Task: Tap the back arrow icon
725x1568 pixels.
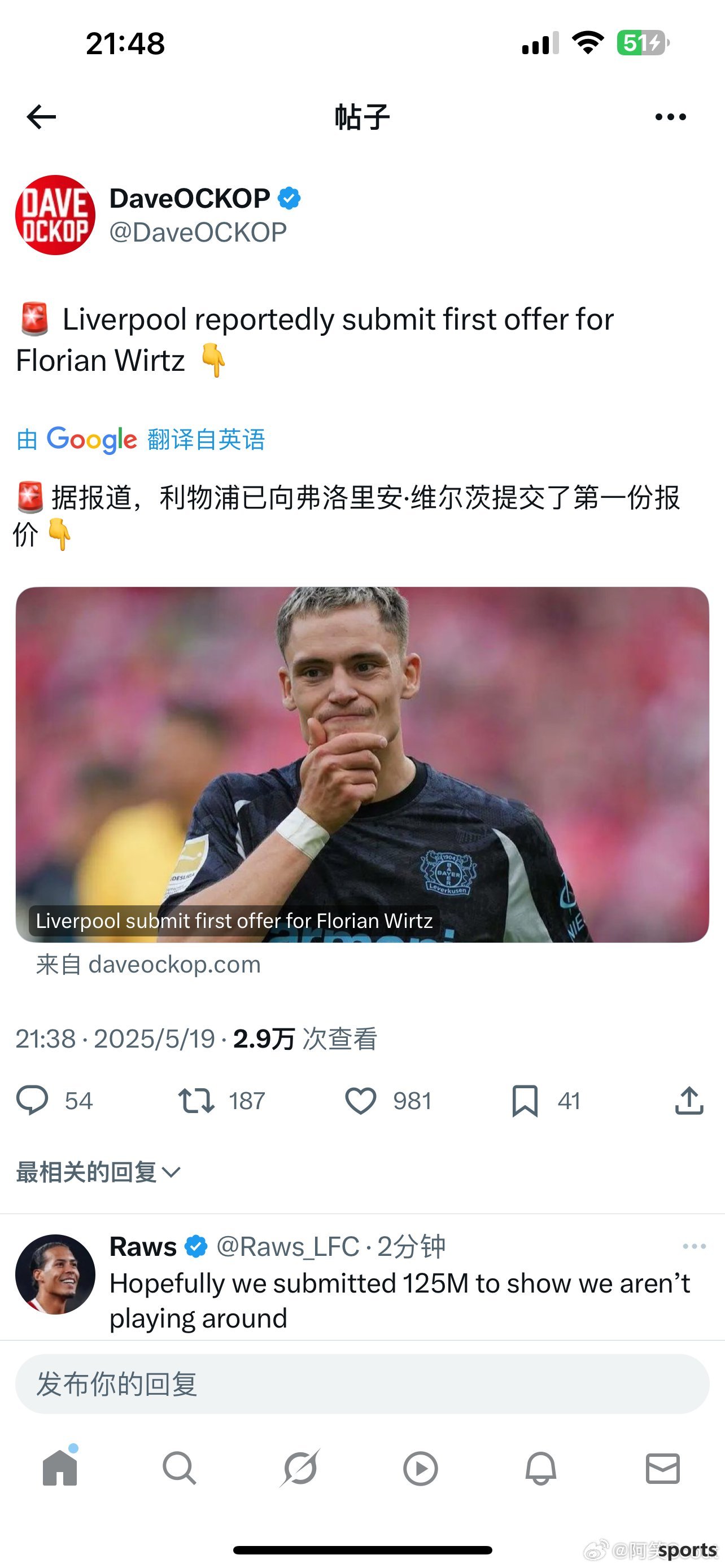Action: point(41,117)
